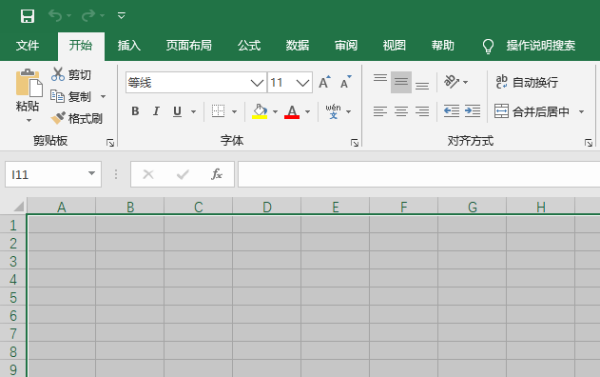This screenshot has width=600, height=377.
Task: Click the Decrease Indent icon
Action: (452, 111)
